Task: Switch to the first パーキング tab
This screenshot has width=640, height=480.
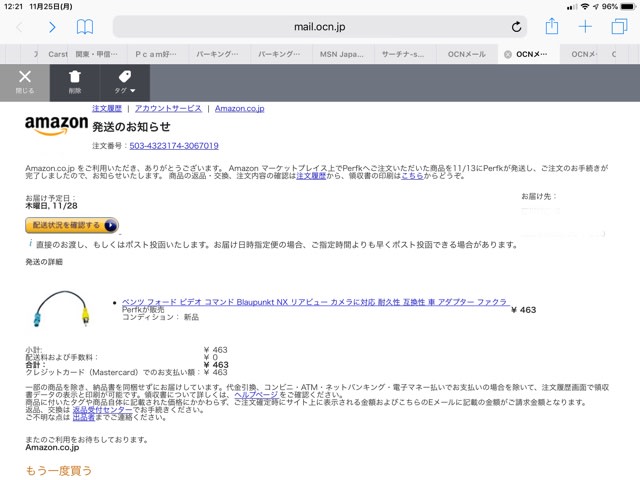Action: coord(218,54)
